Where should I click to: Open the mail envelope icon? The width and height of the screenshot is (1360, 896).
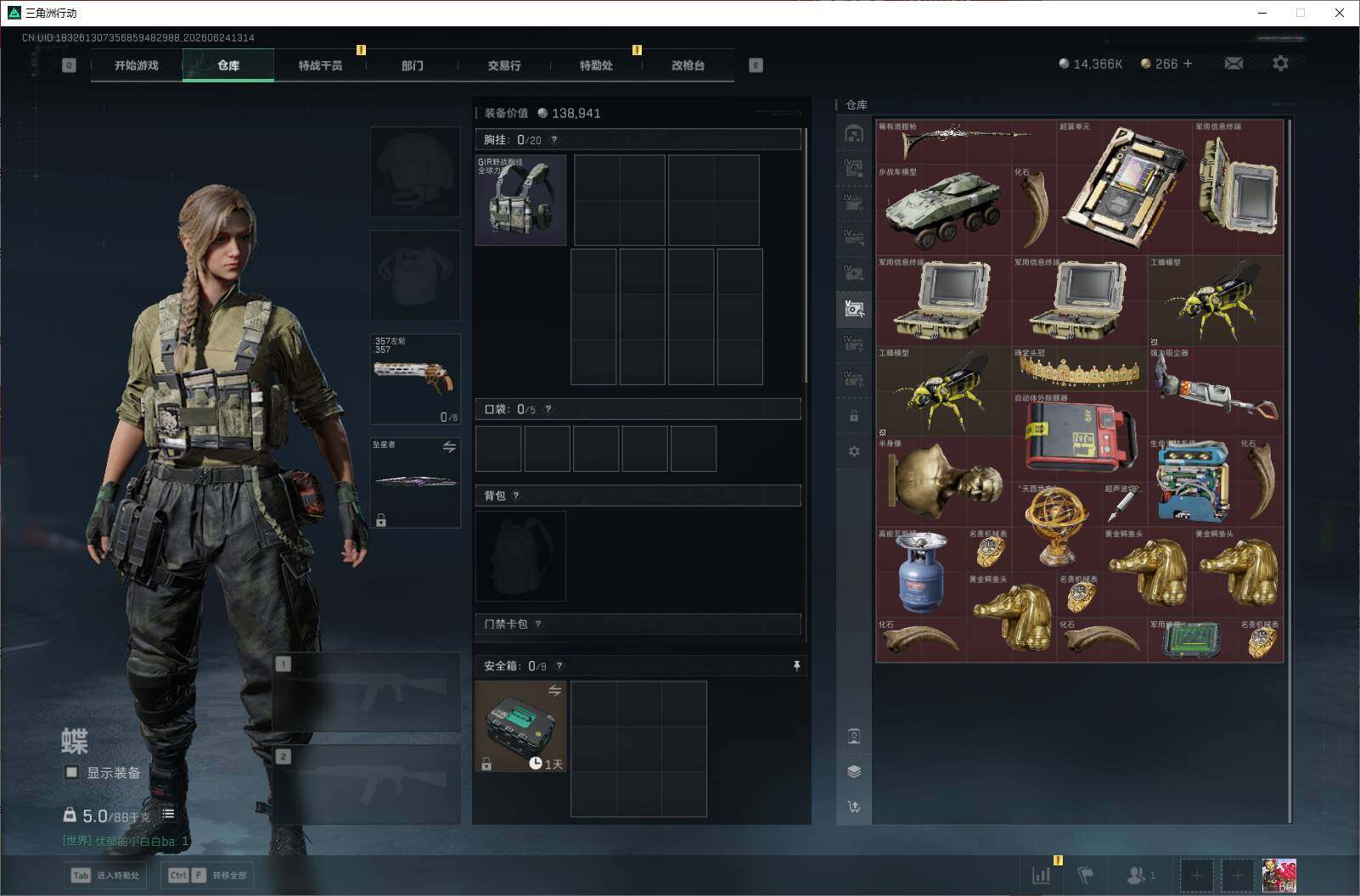pyautogui.click(x=1234, y=64)
